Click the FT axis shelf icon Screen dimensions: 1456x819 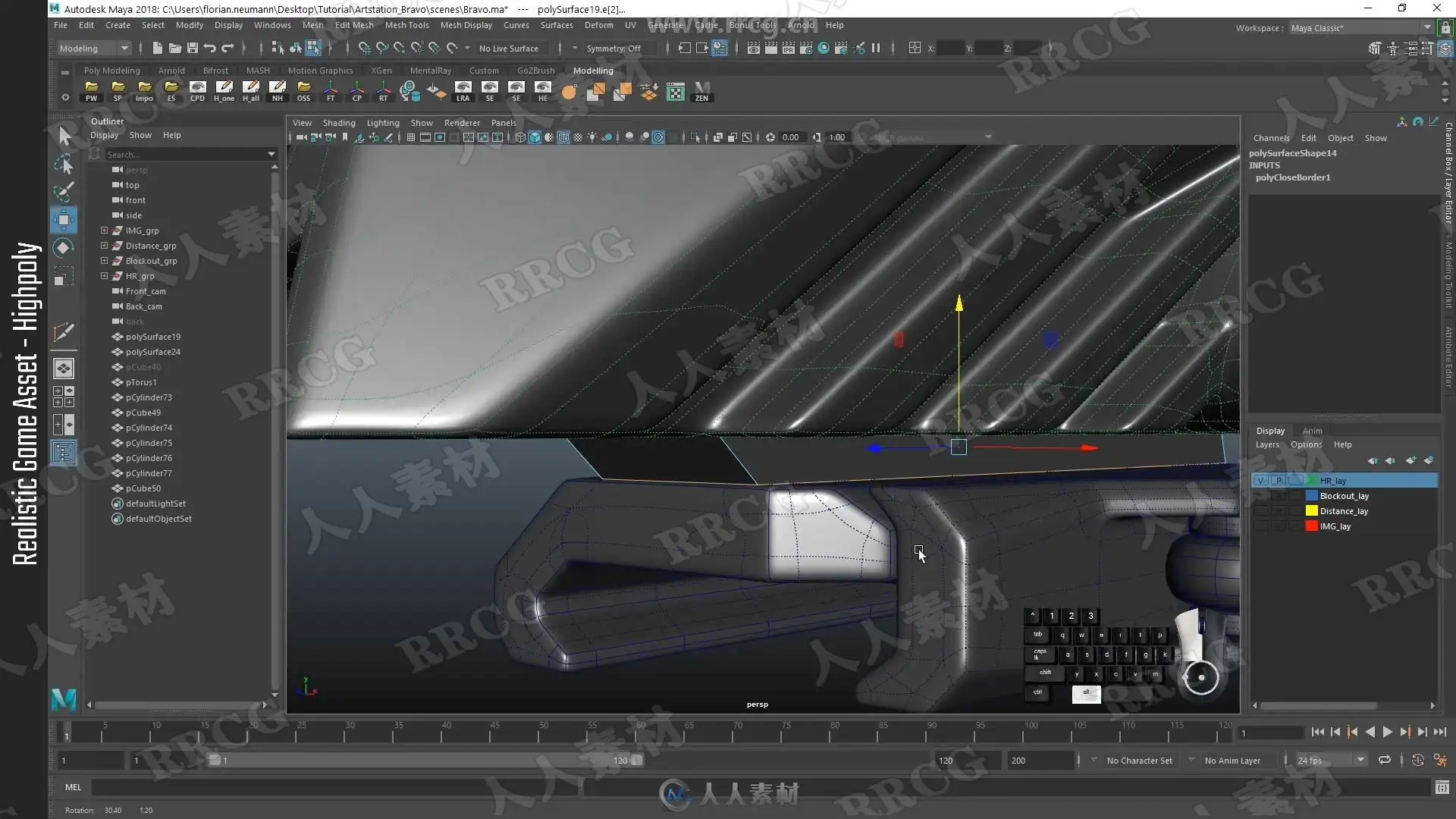coord(331,91)
